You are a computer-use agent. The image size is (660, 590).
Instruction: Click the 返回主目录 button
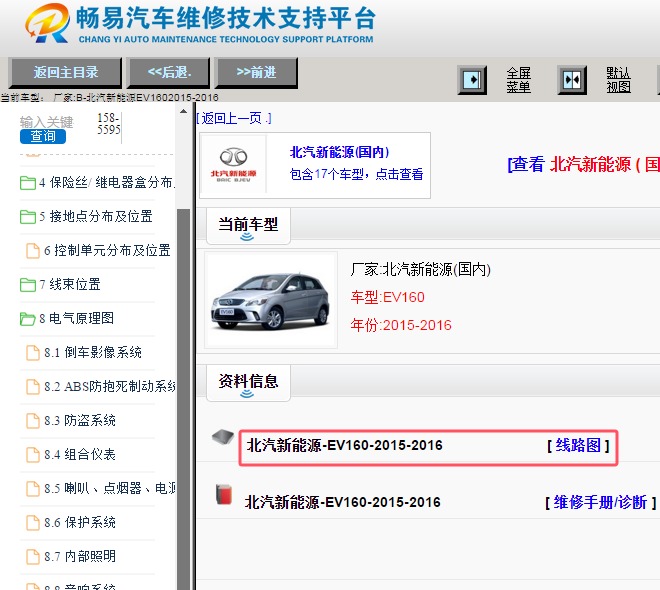65,72
